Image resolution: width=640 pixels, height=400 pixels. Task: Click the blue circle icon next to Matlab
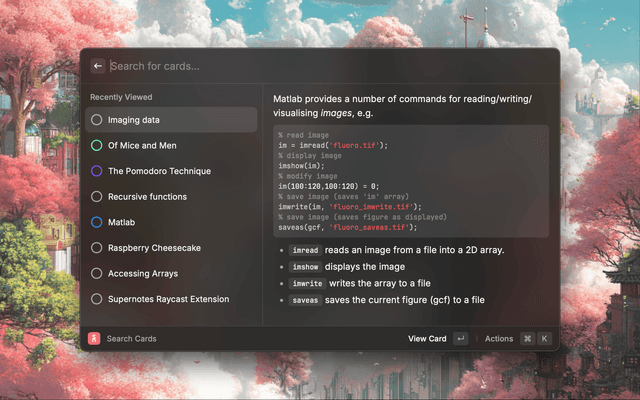96,222
